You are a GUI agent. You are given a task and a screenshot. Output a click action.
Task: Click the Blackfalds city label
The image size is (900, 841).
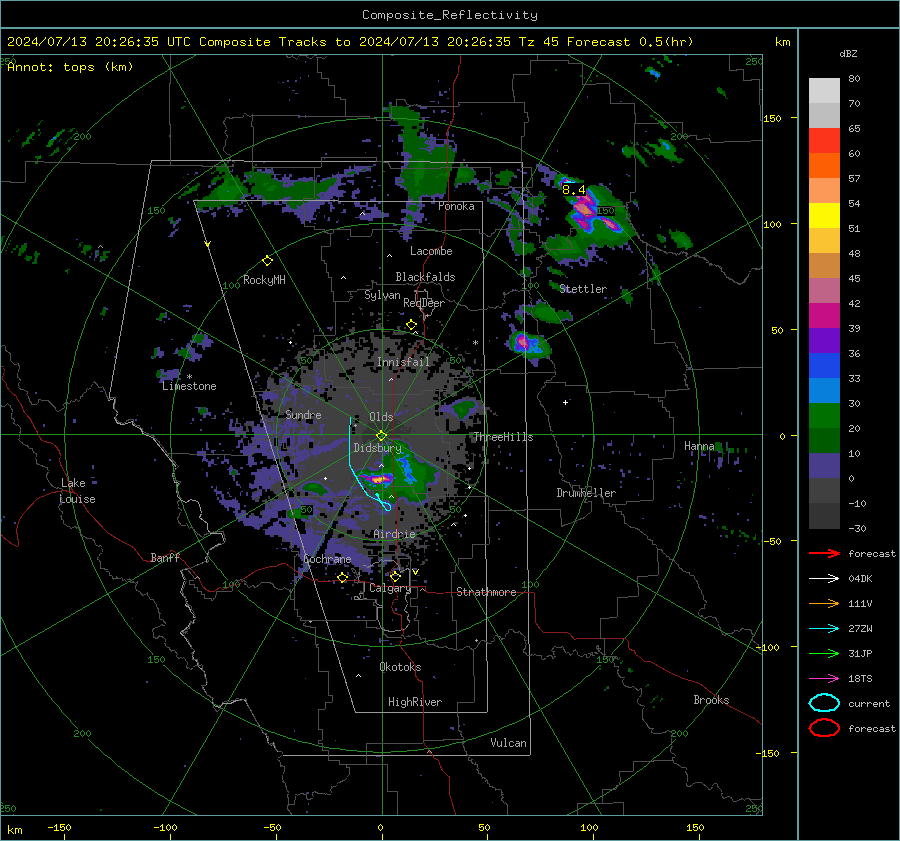(x=425, y=277)
